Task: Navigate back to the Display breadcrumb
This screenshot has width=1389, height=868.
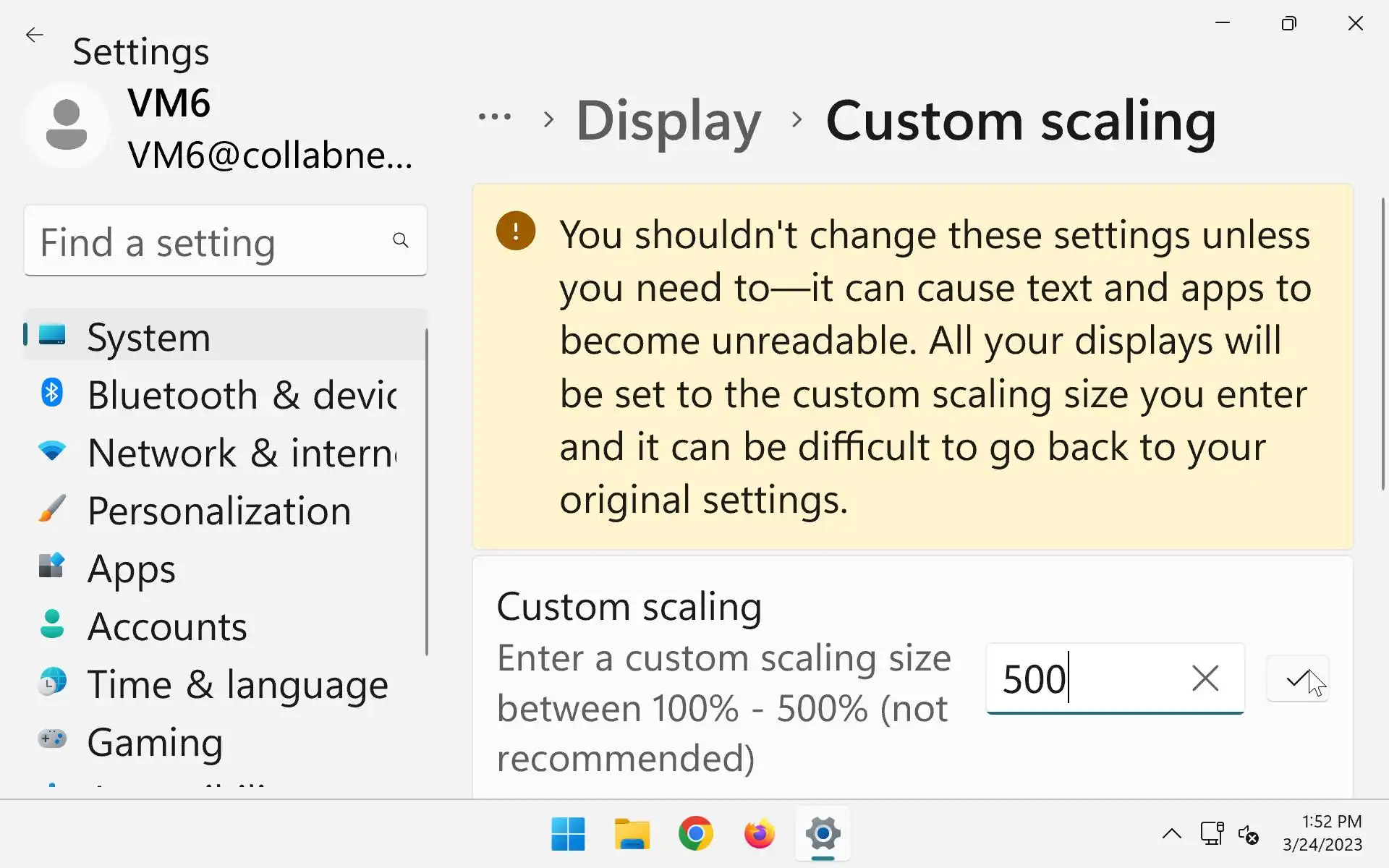Action: pos(668,120)
